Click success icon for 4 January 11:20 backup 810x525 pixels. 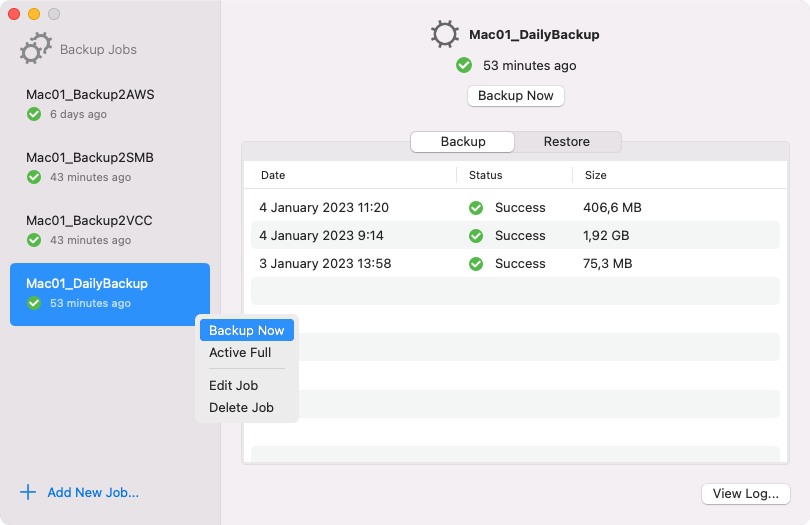pos(476,208)
